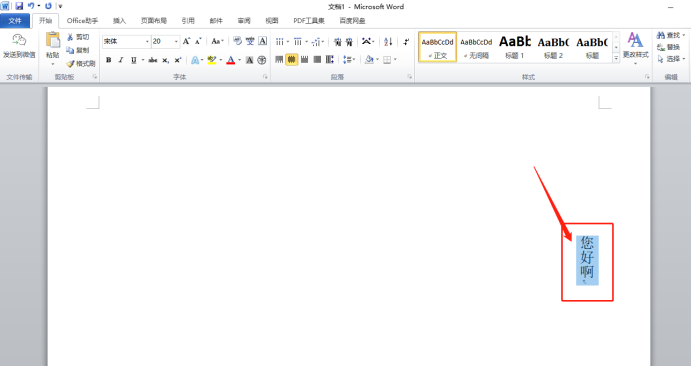Click the Sort A-Z icon
Viewport: 691px width, 366px height.
388,42
